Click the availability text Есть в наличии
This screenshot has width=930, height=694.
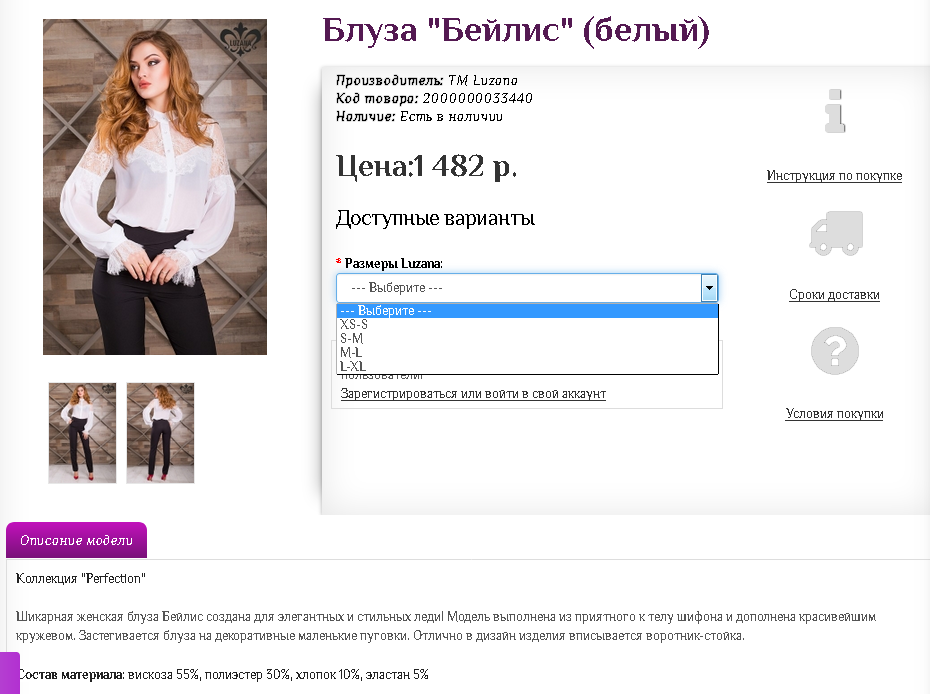click(x=451, y=117)
